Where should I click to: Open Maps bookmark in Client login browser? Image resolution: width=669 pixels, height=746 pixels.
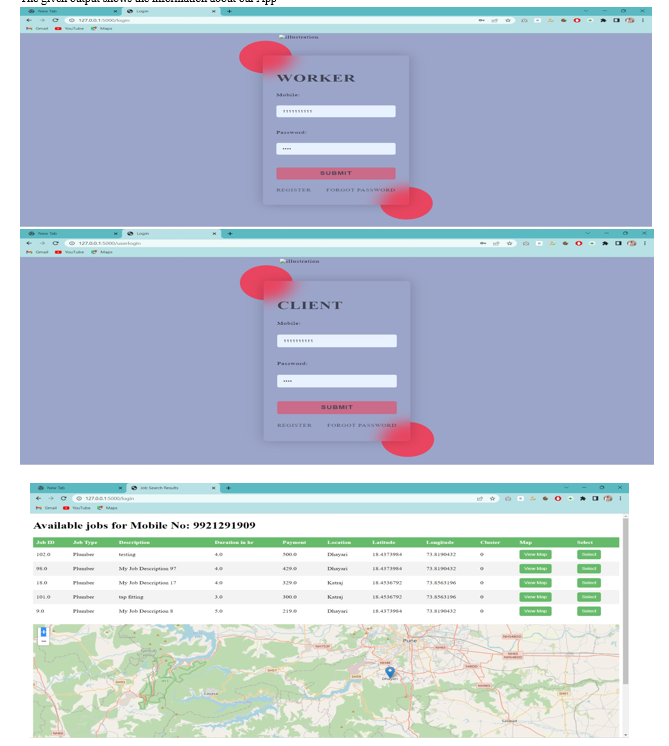[x=102, y=252]
